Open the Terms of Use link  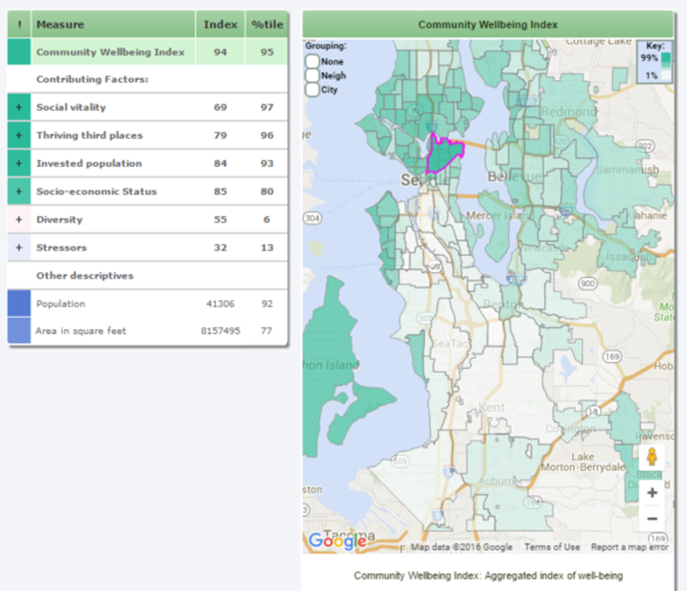click(551, 547)
